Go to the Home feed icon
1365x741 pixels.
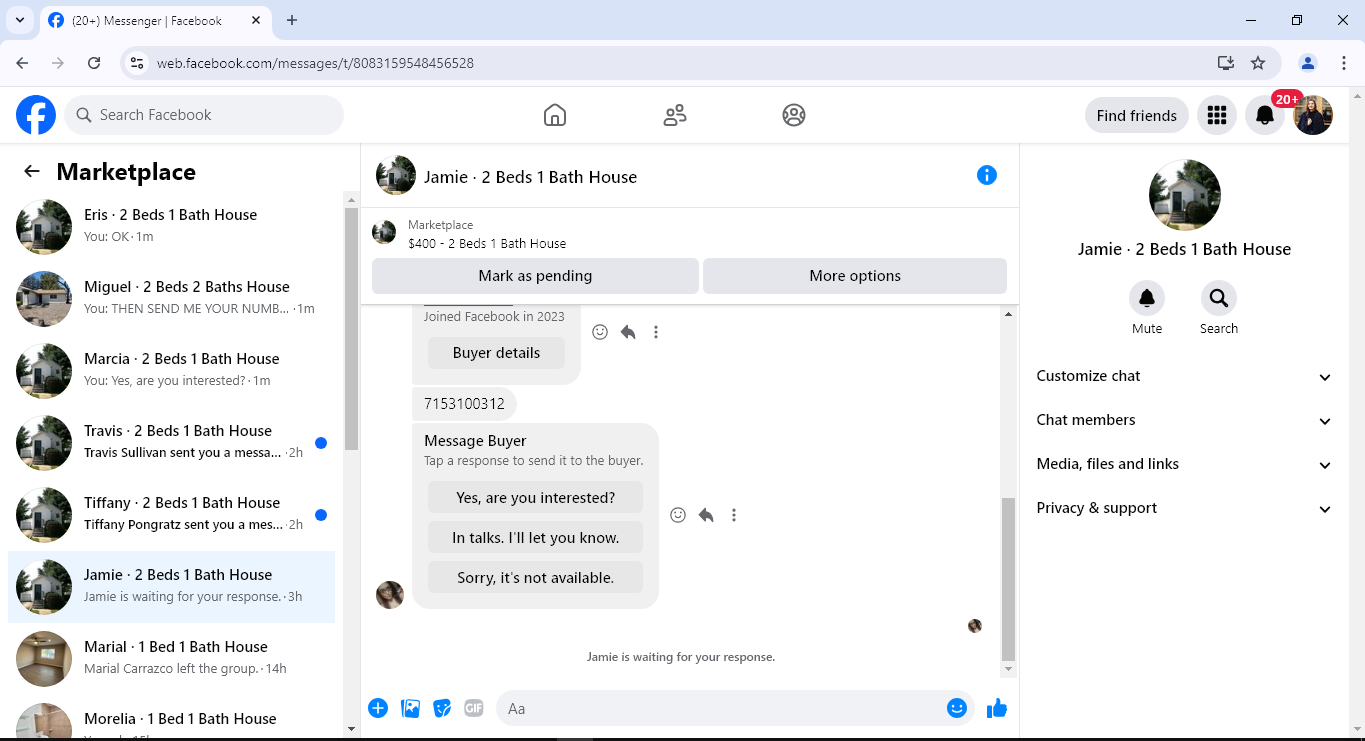pos(555,115)
